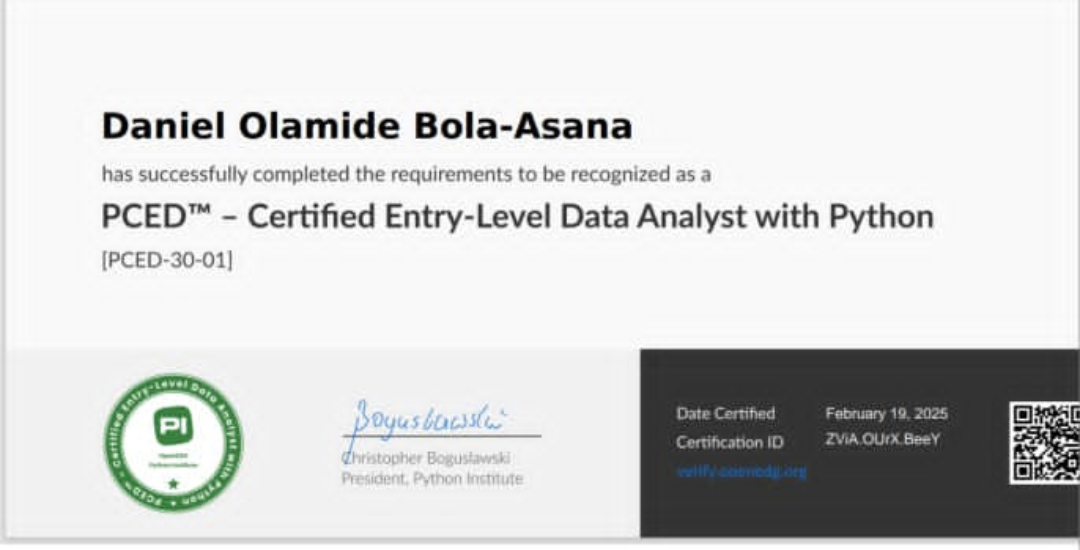Click the signature underline
Screen dimensions: 1080x550
[x=442, y=436]
